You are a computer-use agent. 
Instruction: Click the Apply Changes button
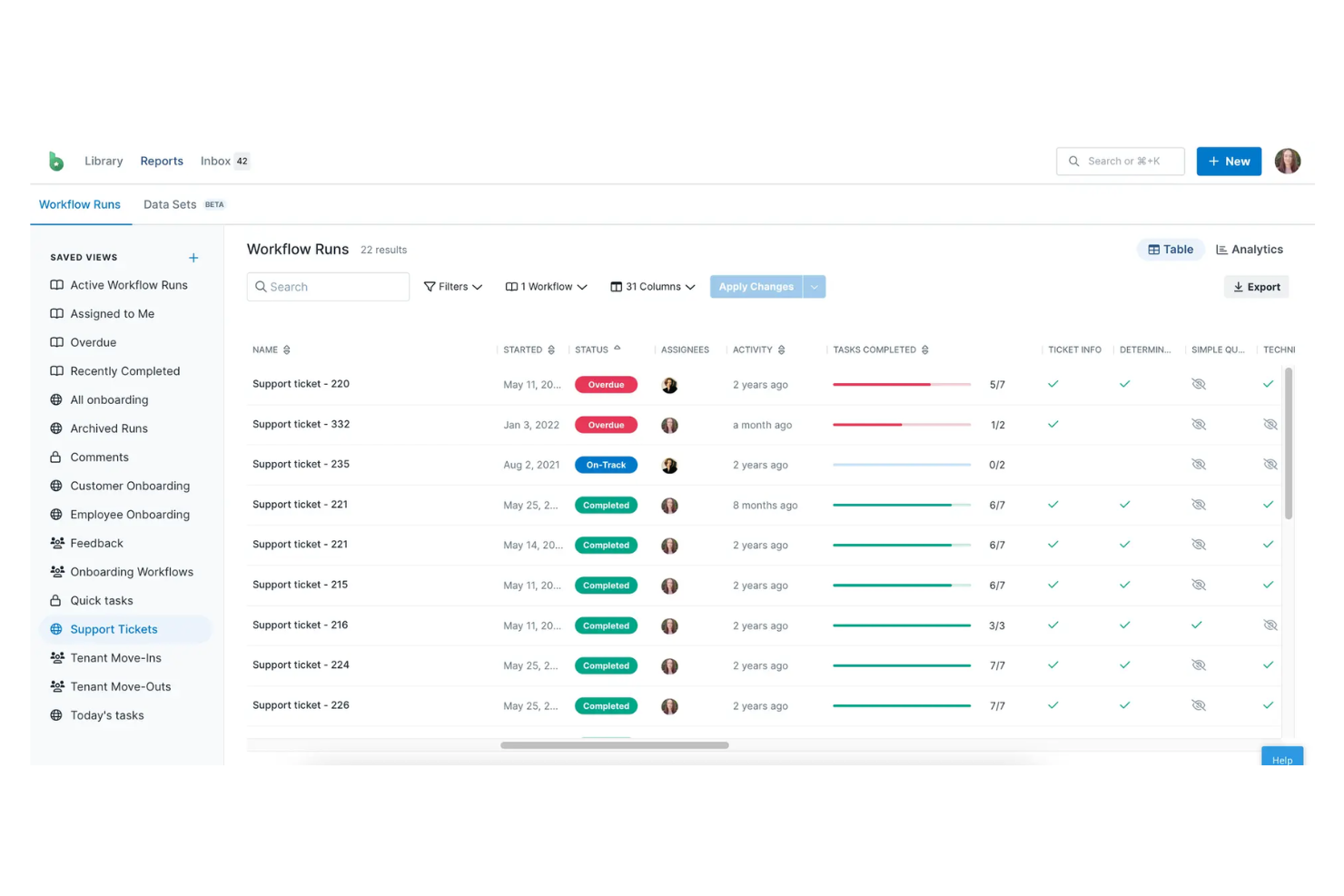756,287
